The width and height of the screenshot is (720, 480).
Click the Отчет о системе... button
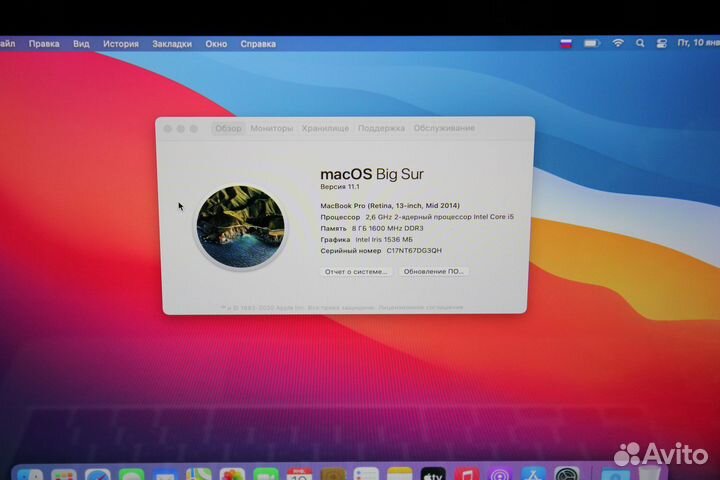pyautogui.click(x=356, y=272)
